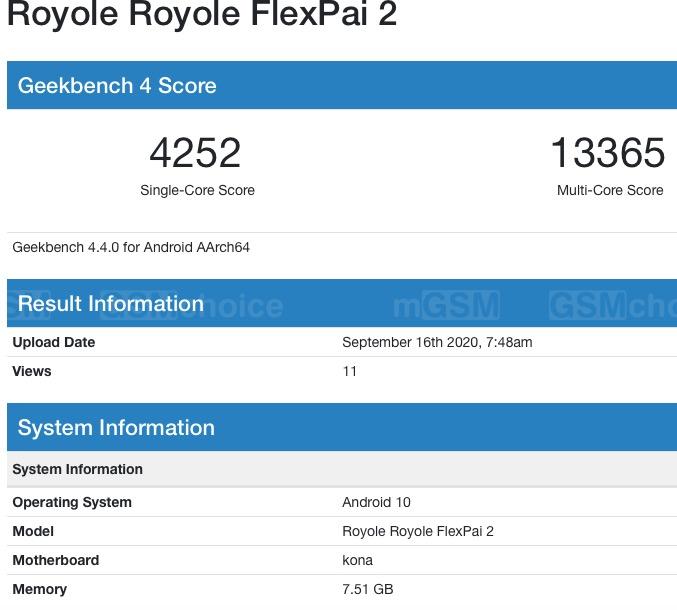Select the motherboard value kona
Viewport: 677px width, 610px height.
[357, 560]
